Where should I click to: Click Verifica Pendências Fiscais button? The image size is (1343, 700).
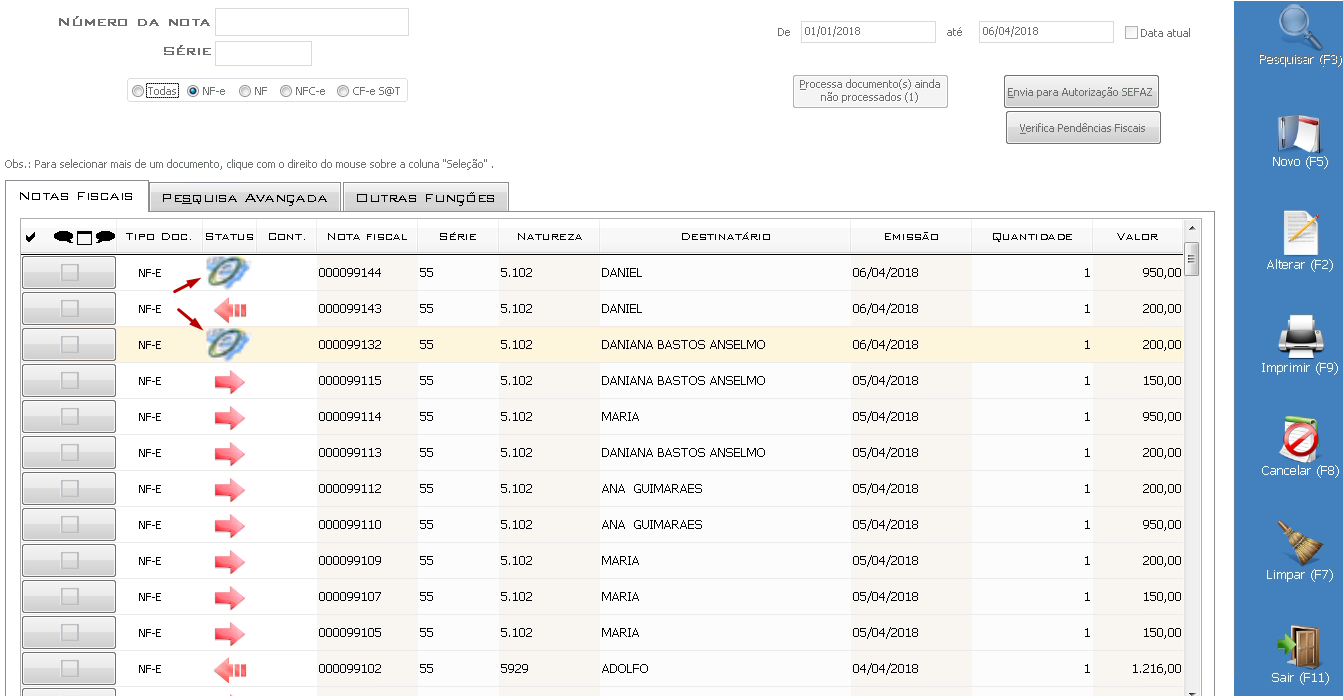[1082, 128]
